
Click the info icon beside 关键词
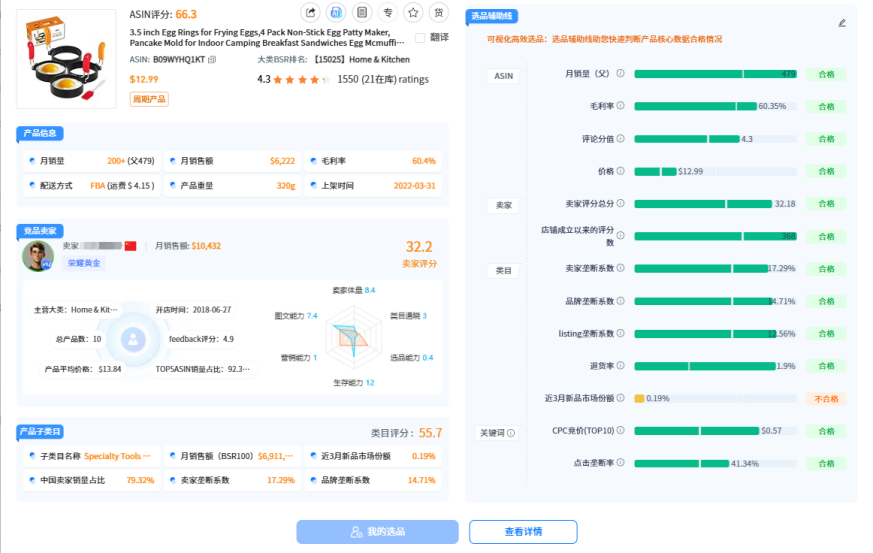511,433
